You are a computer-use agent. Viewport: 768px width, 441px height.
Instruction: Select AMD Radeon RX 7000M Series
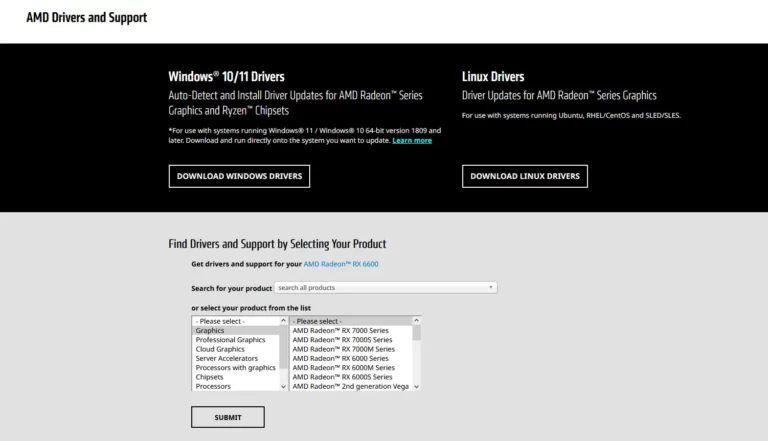[x=351, y=349]
